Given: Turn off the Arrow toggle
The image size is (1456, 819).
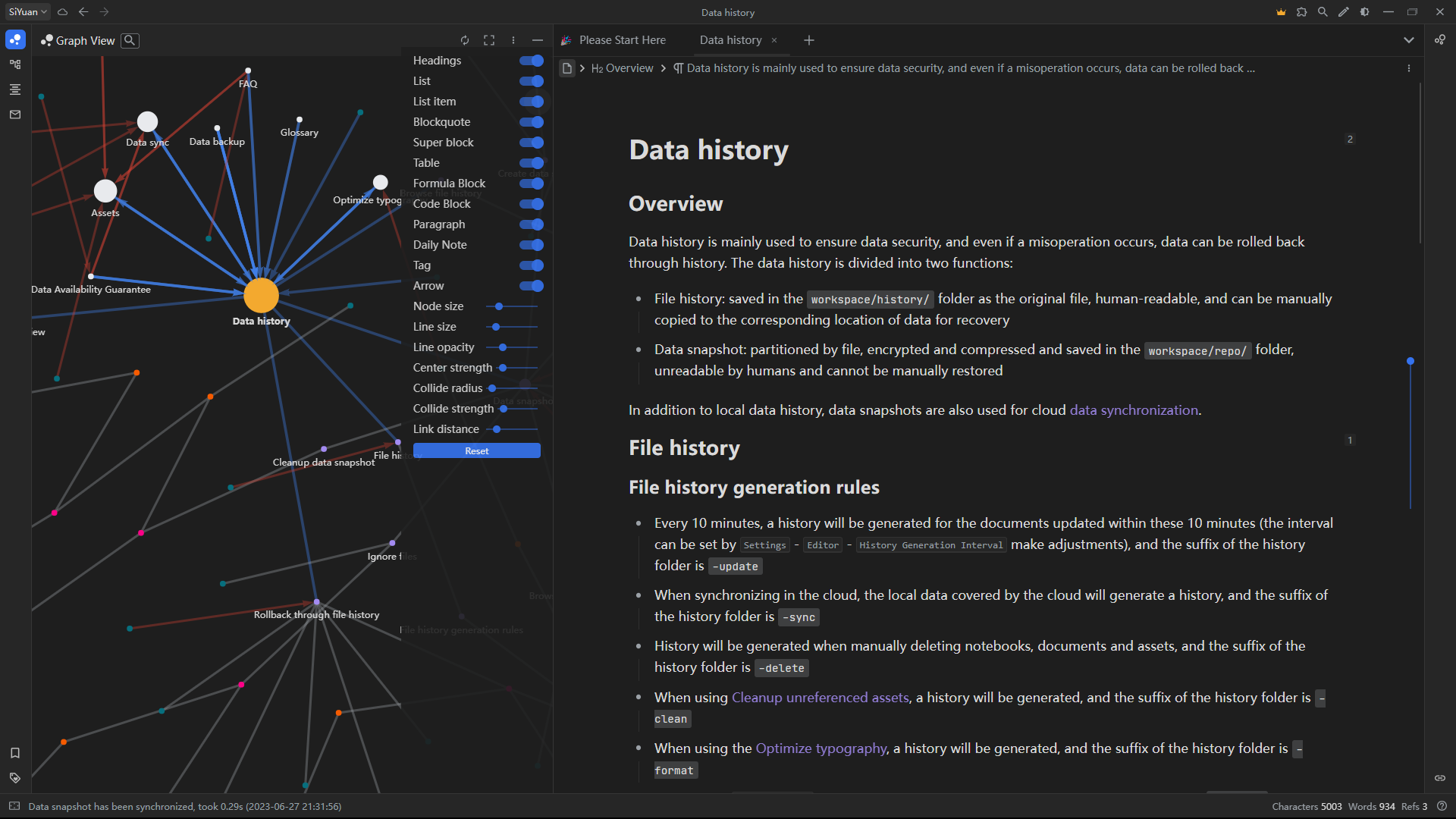Looking at the screenshot, I should click(532, 286).
